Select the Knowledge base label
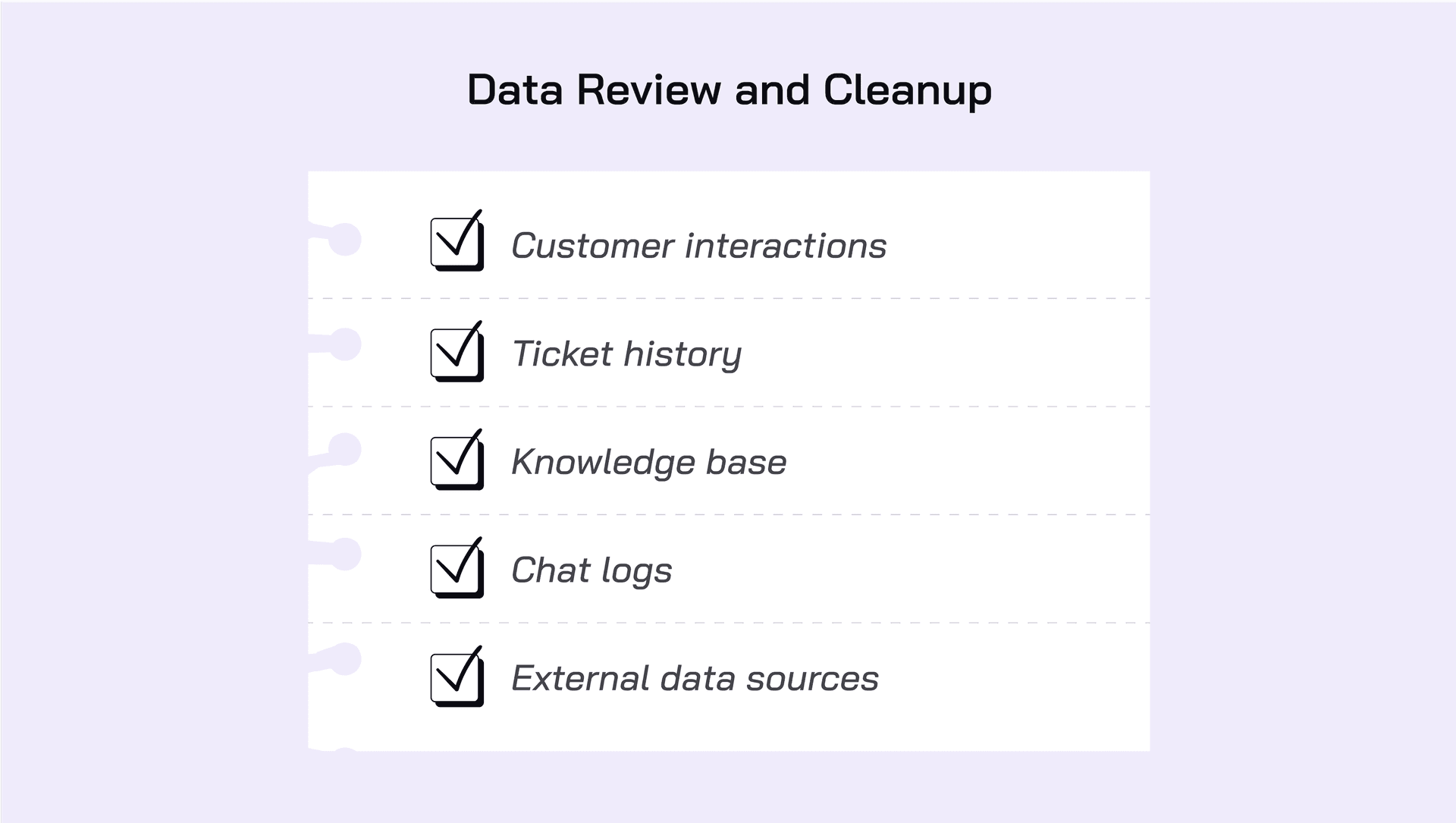Image resolution: width=1456 pixels, height=823 pixels. tap(649, 462)
